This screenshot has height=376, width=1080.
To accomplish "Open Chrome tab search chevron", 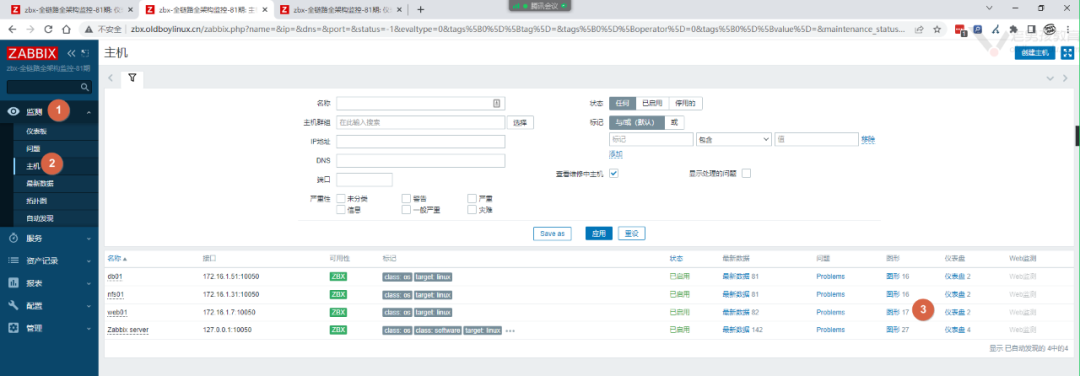I will point(989,8).
